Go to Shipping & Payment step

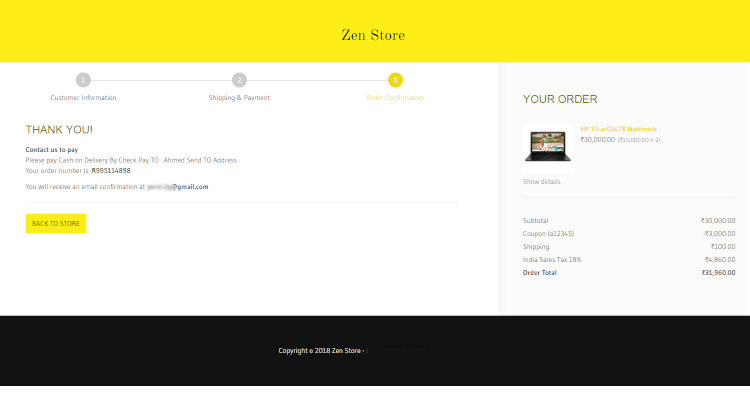(x=239, y=98)
